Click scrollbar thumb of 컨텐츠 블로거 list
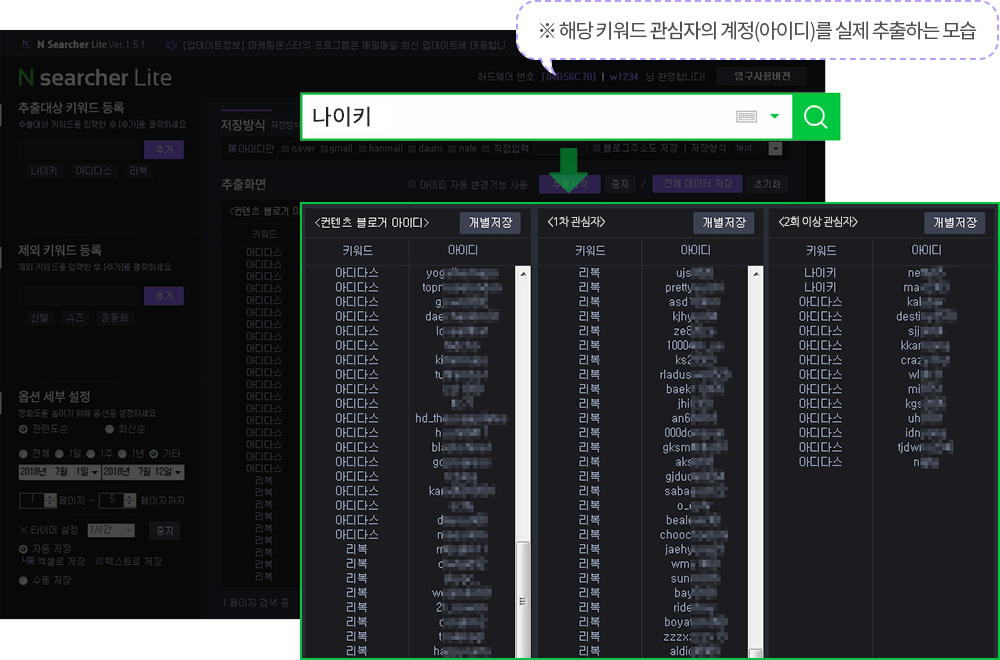Viewport: 1000px width, 660px height. (523, 599)
